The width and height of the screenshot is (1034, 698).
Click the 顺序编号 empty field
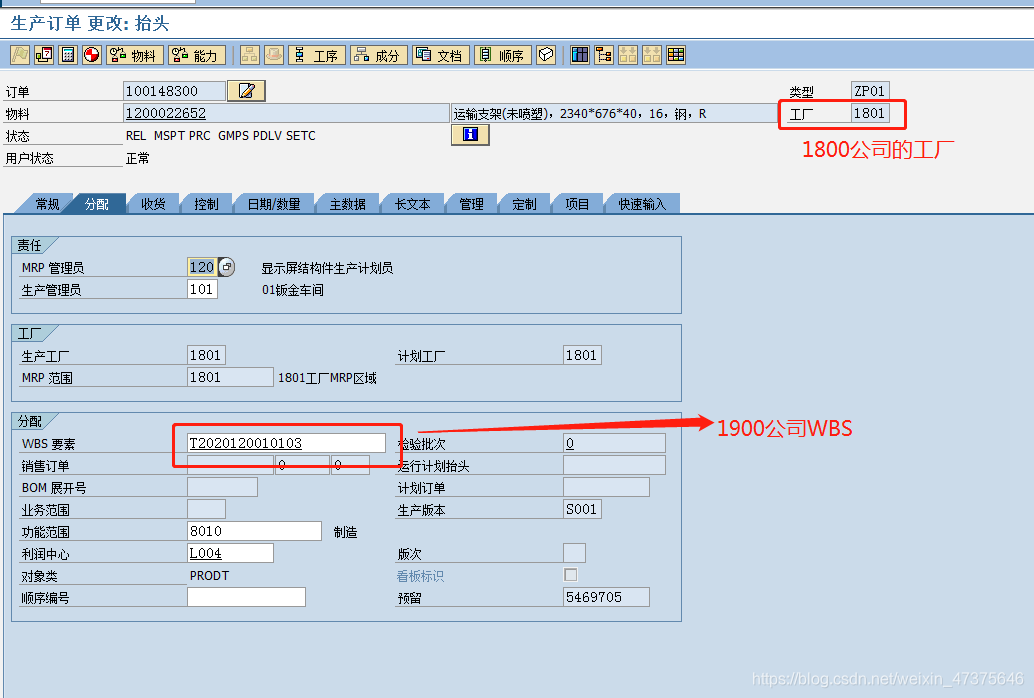pyautogui.click(x=247, y=597)
